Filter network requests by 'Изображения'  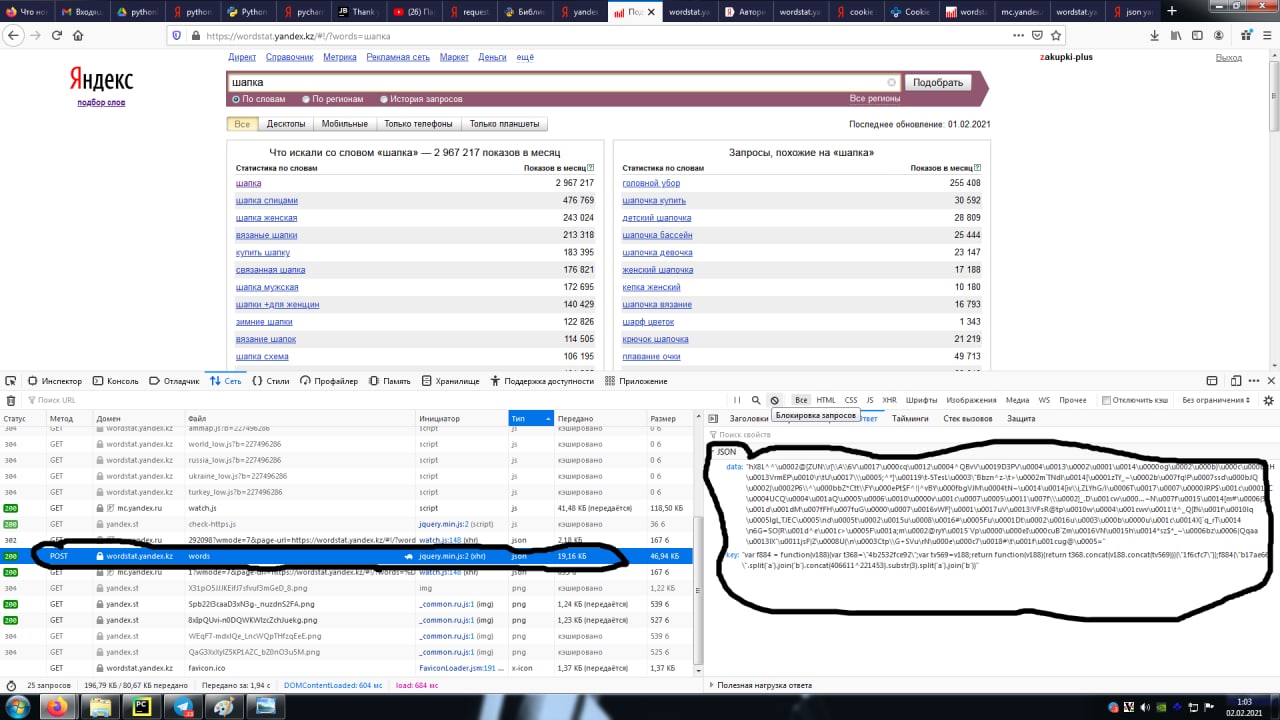971,400
